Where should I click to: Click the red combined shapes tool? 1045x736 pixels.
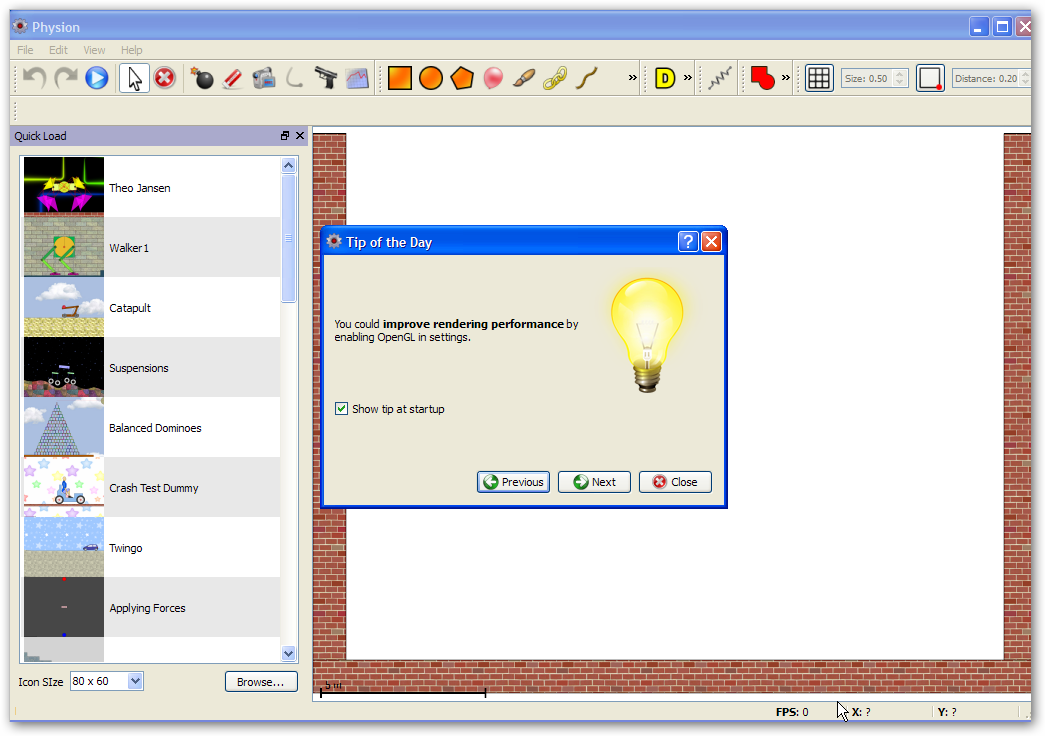click(x=762, y=78)
